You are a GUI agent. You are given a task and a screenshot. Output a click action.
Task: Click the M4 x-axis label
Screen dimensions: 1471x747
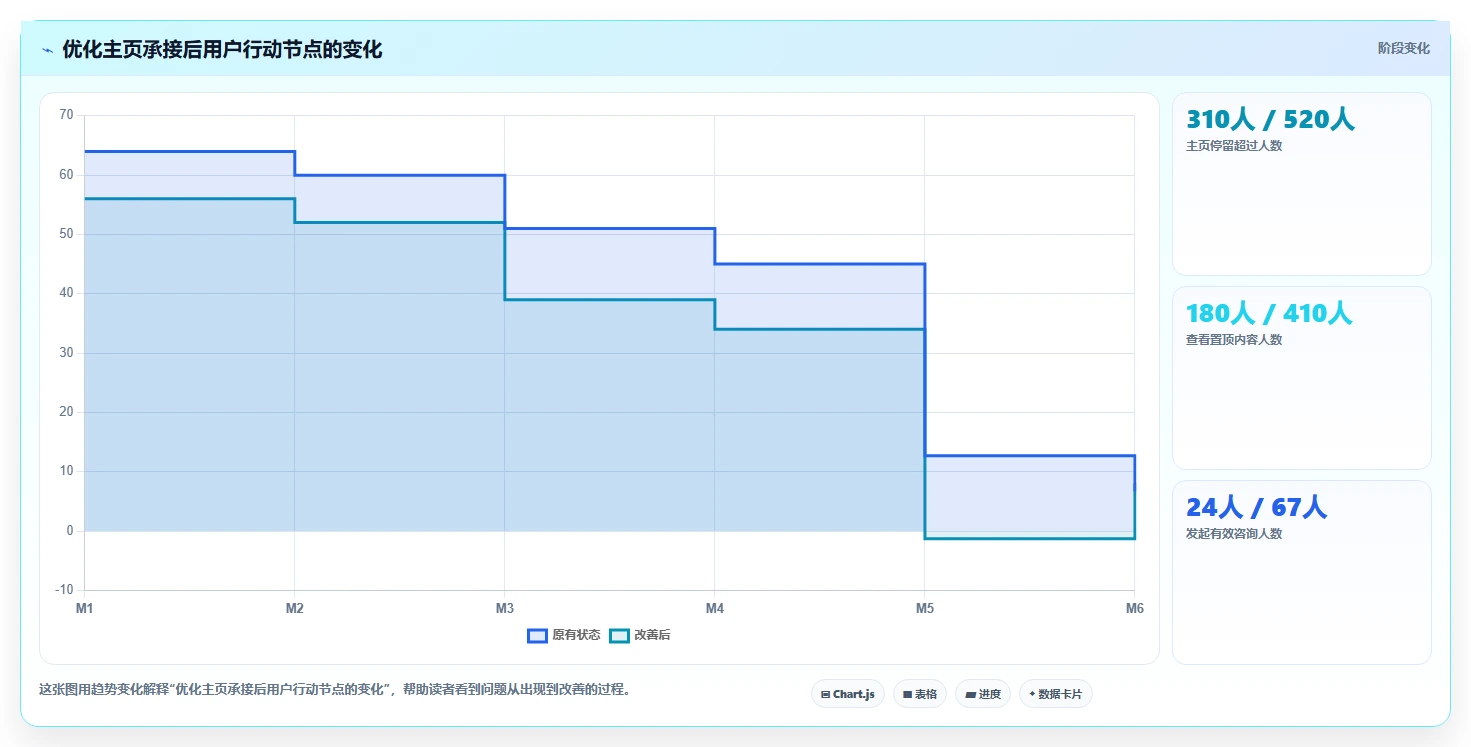pyautogui.click(x=714, y=608)
